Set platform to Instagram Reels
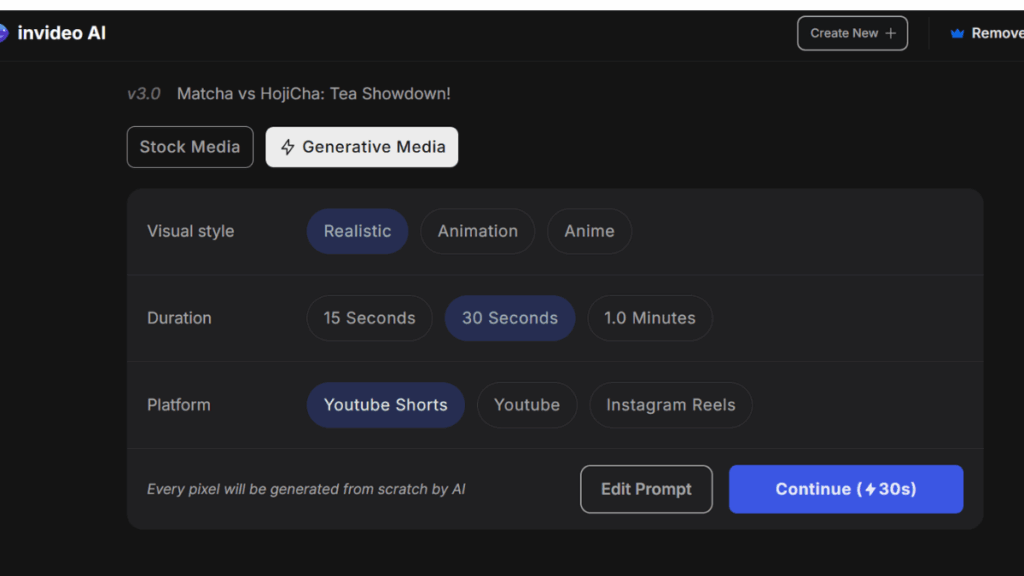1024x576 pixels. click(671, 405)
